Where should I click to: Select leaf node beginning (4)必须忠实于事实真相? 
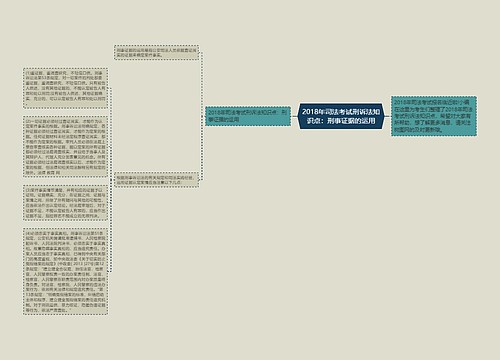[x=65, y=271]
